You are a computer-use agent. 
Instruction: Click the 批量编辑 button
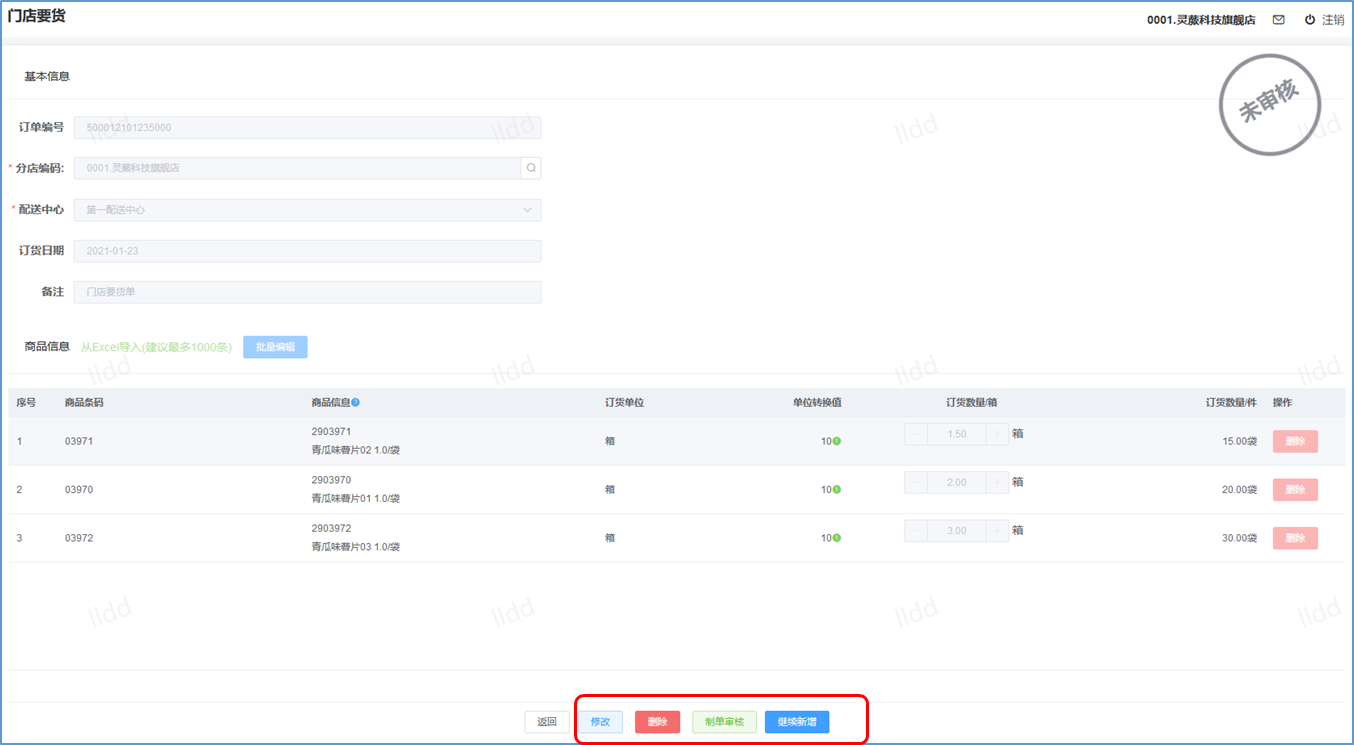point(275,347)
